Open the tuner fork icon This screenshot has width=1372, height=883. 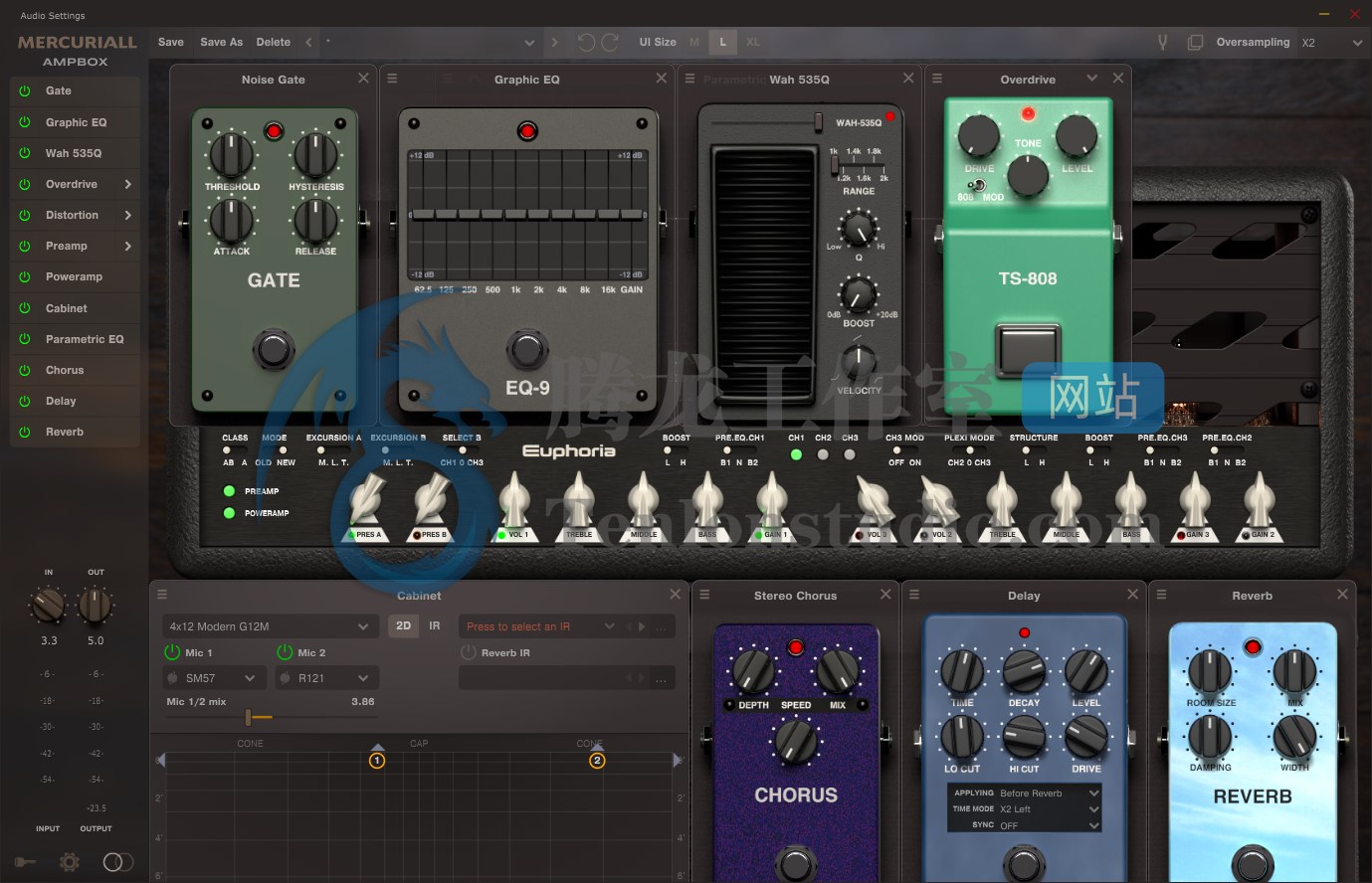coord(1161,43)
